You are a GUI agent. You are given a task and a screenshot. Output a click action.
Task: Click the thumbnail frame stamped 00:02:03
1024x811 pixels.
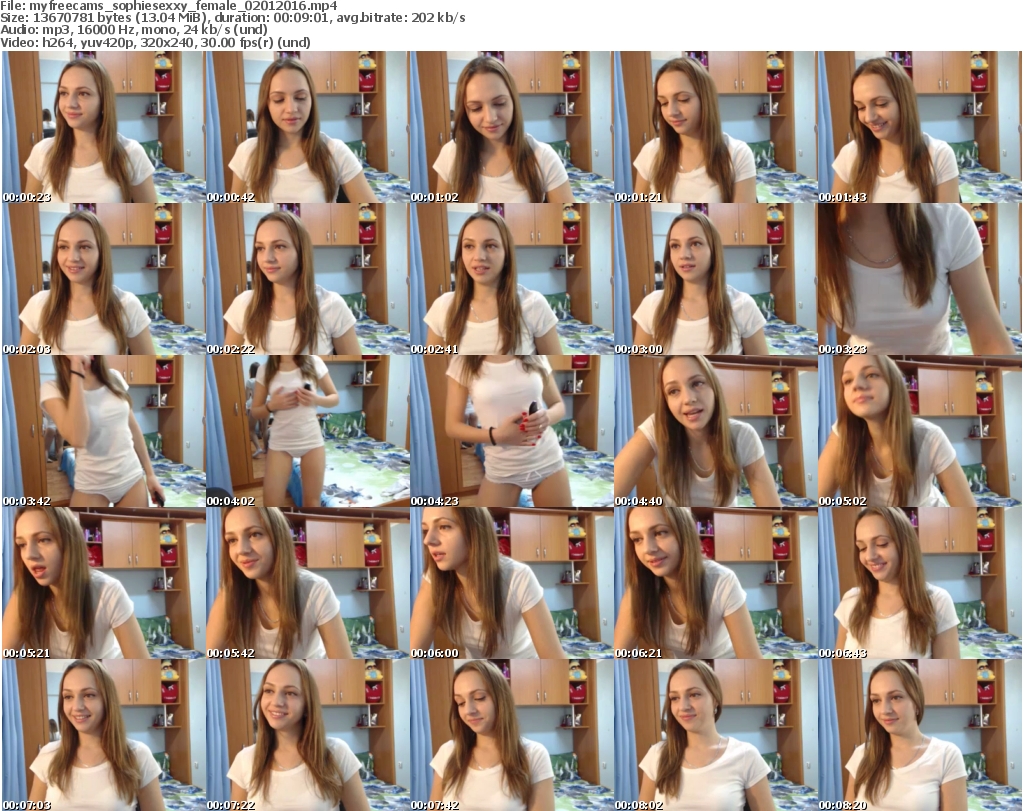[104, 279]
